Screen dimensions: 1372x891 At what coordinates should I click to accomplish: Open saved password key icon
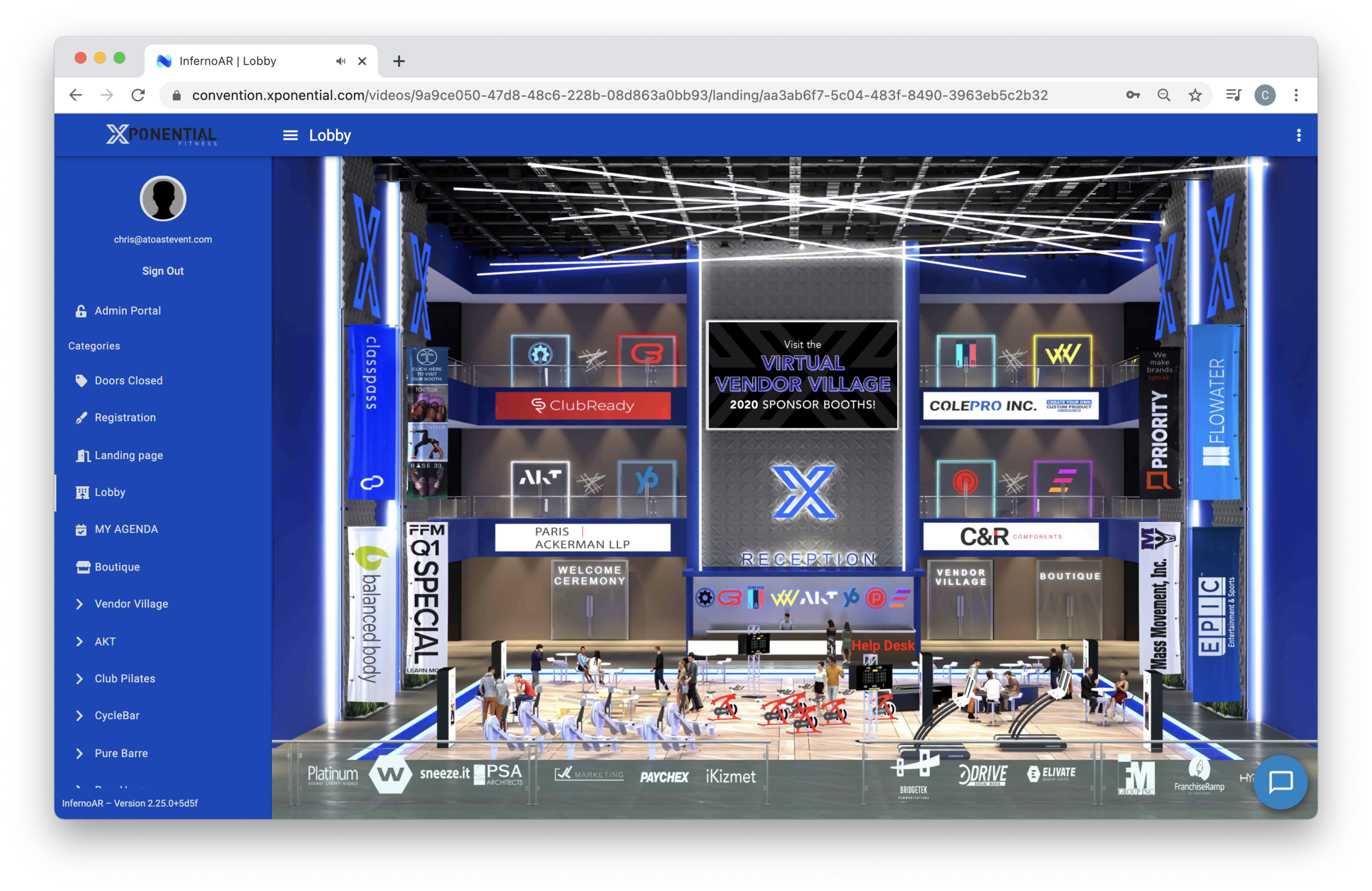click(1132, 95)
